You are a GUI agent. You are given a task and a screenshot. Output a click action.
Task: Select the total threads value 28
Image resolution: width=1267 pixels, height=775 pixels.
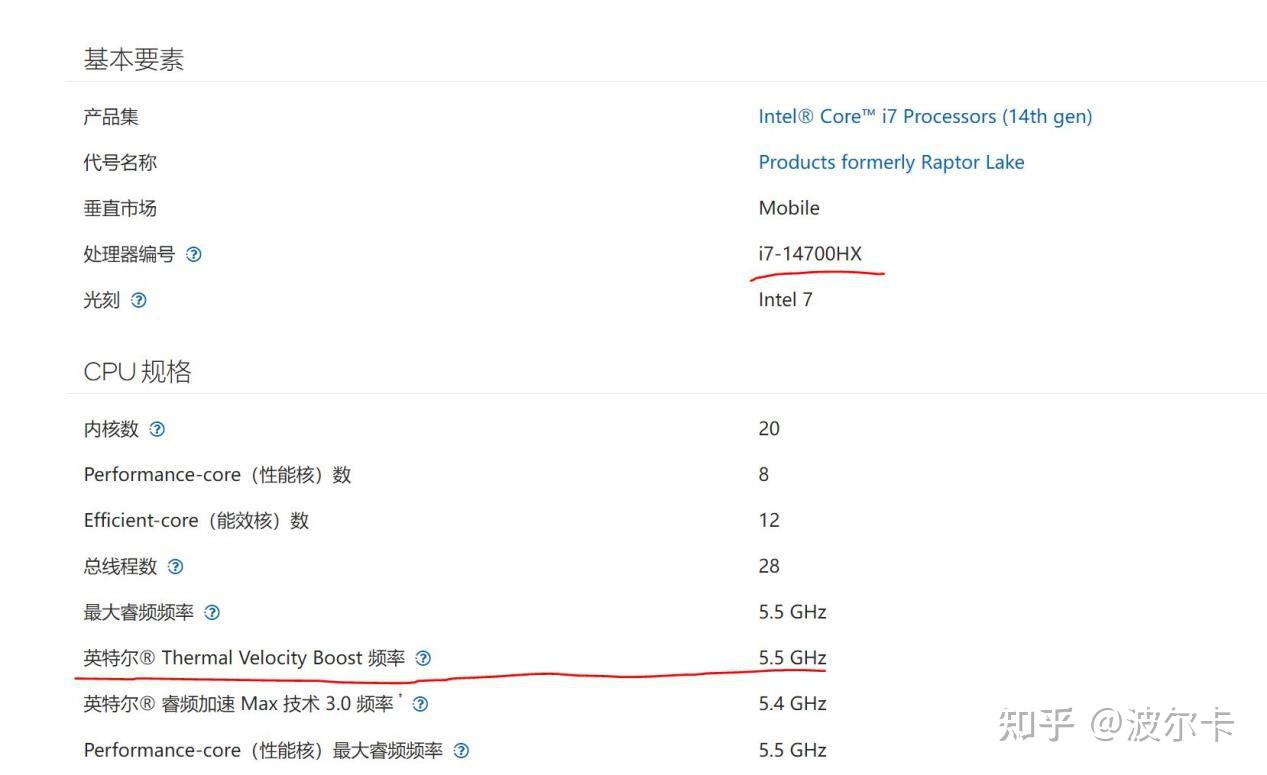pos(769,566)
